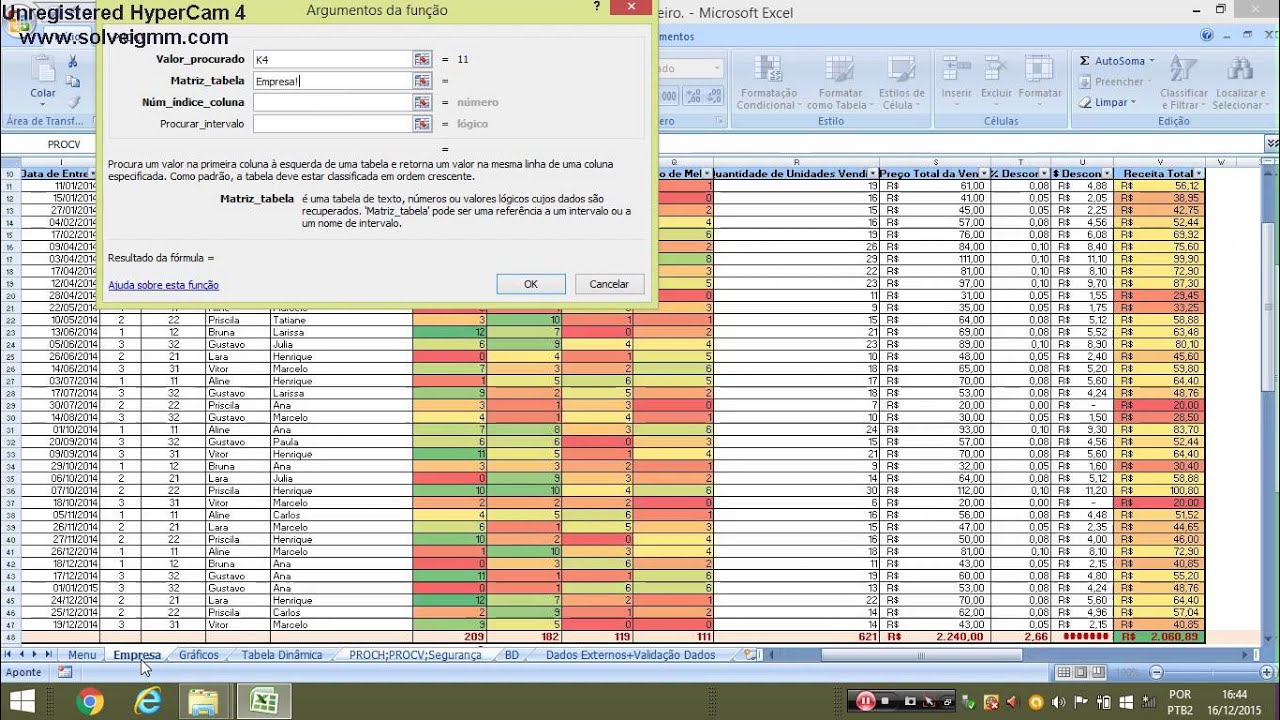Open Estilos de Célula gallery
Image resolution: width=1280 pixels, height=720 pixels.
[x=901, y=83]
